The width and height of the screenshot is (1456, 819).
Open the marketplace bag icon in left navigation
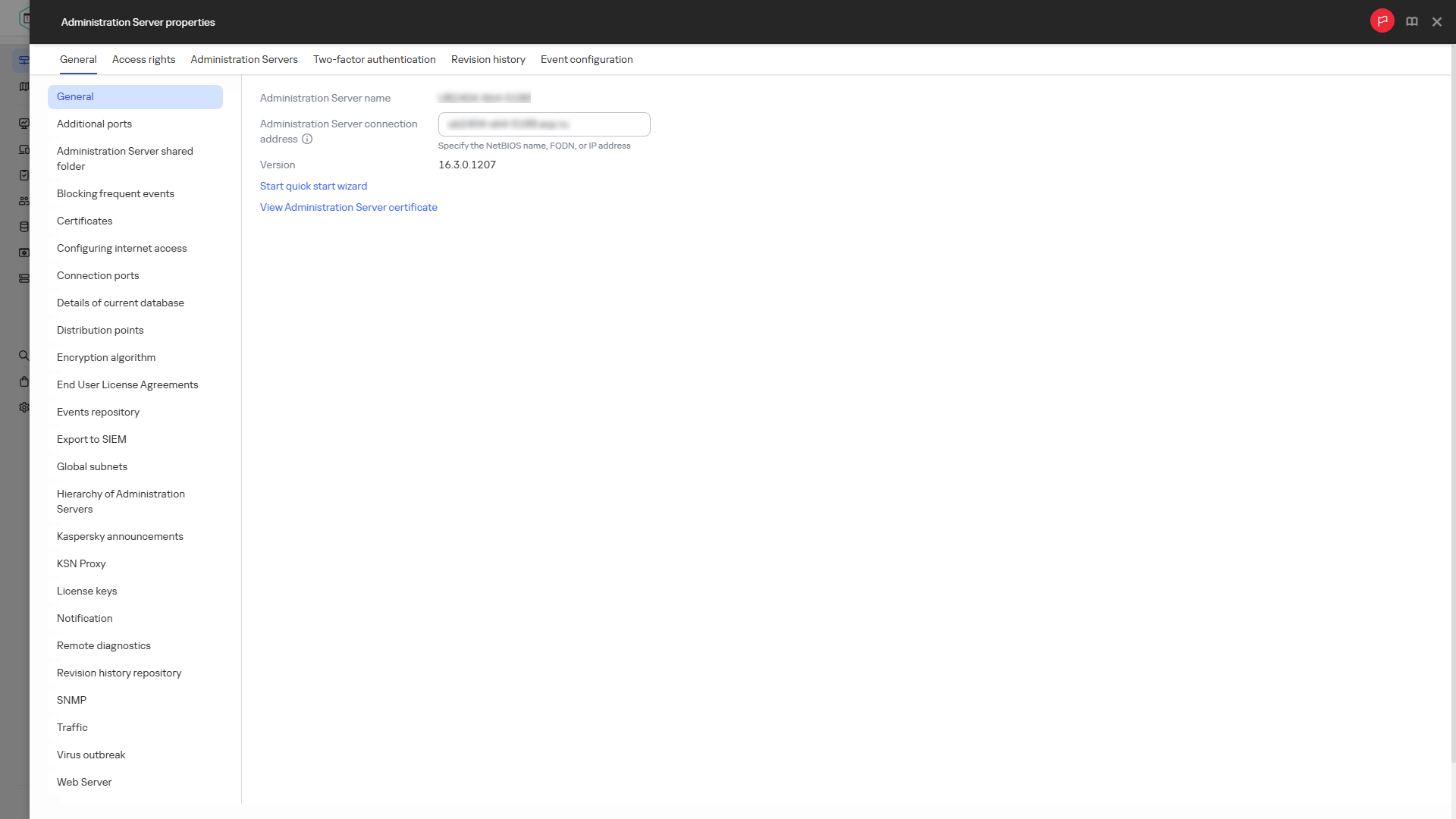click(x=24, y=381)
